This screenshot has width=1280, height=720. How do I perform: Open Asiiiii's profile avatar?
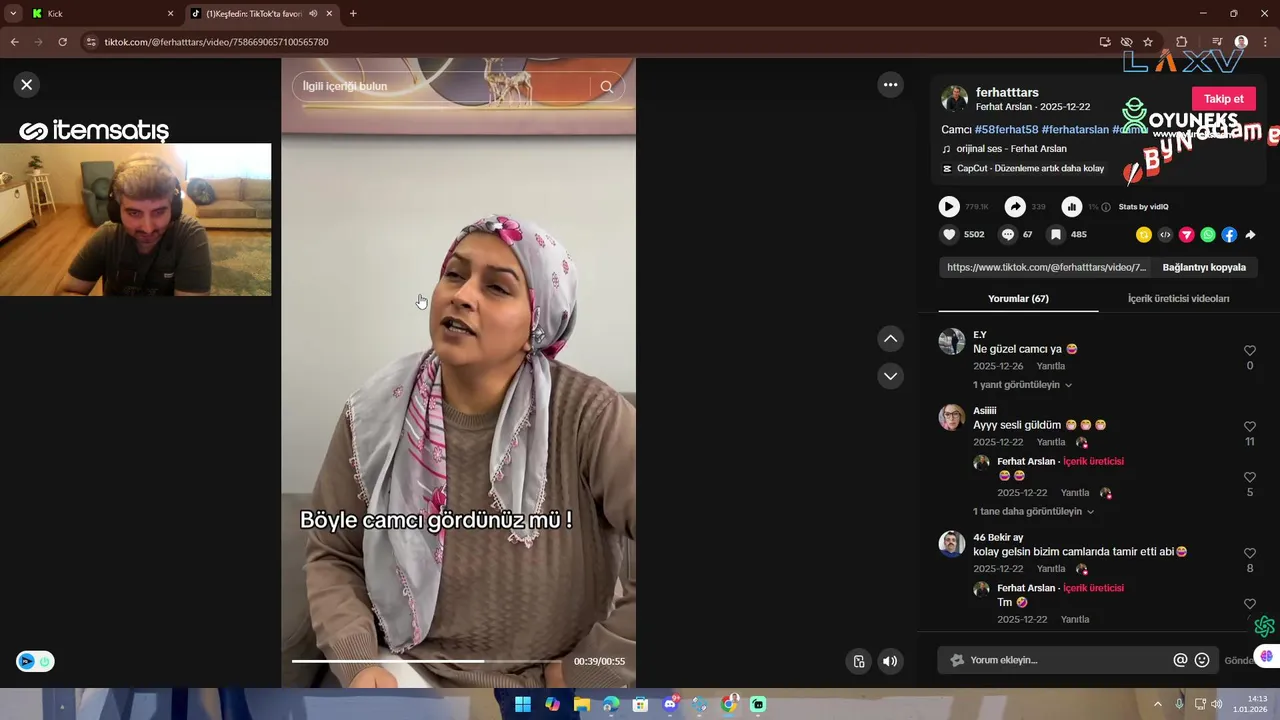(952, 417)
